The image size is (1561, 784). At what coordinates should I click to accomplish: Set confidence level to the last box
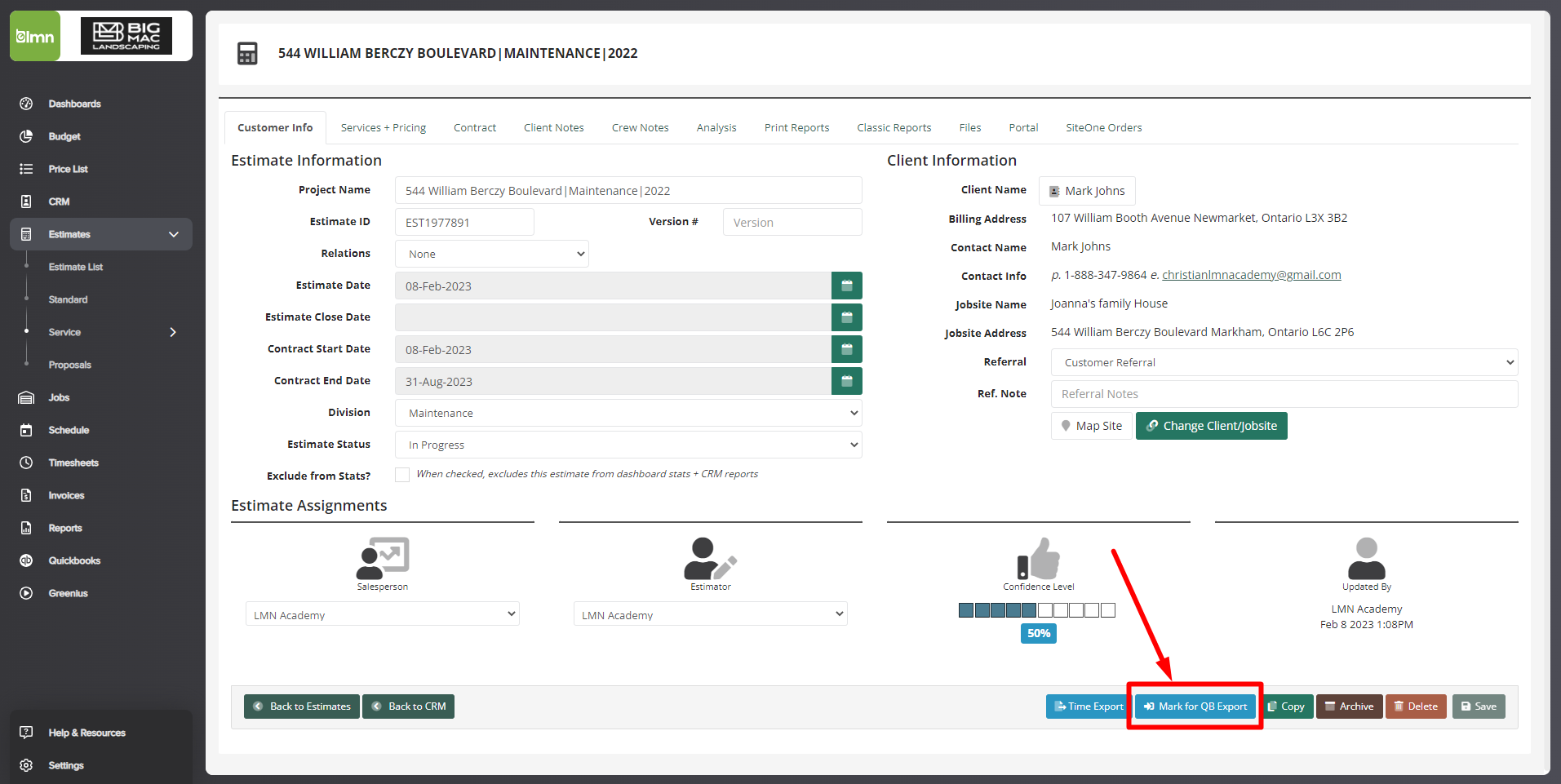point(1107,610)
